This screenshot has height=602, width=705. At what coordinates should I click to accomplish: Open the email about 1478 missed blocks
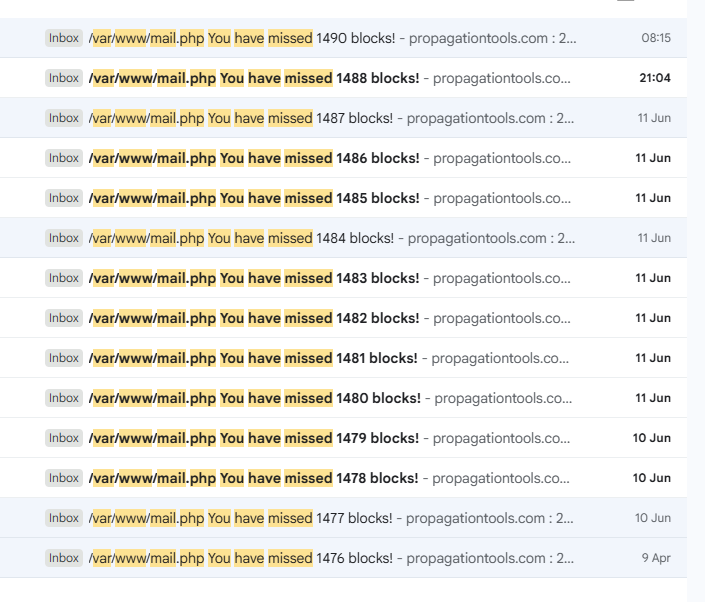(343, 478)
